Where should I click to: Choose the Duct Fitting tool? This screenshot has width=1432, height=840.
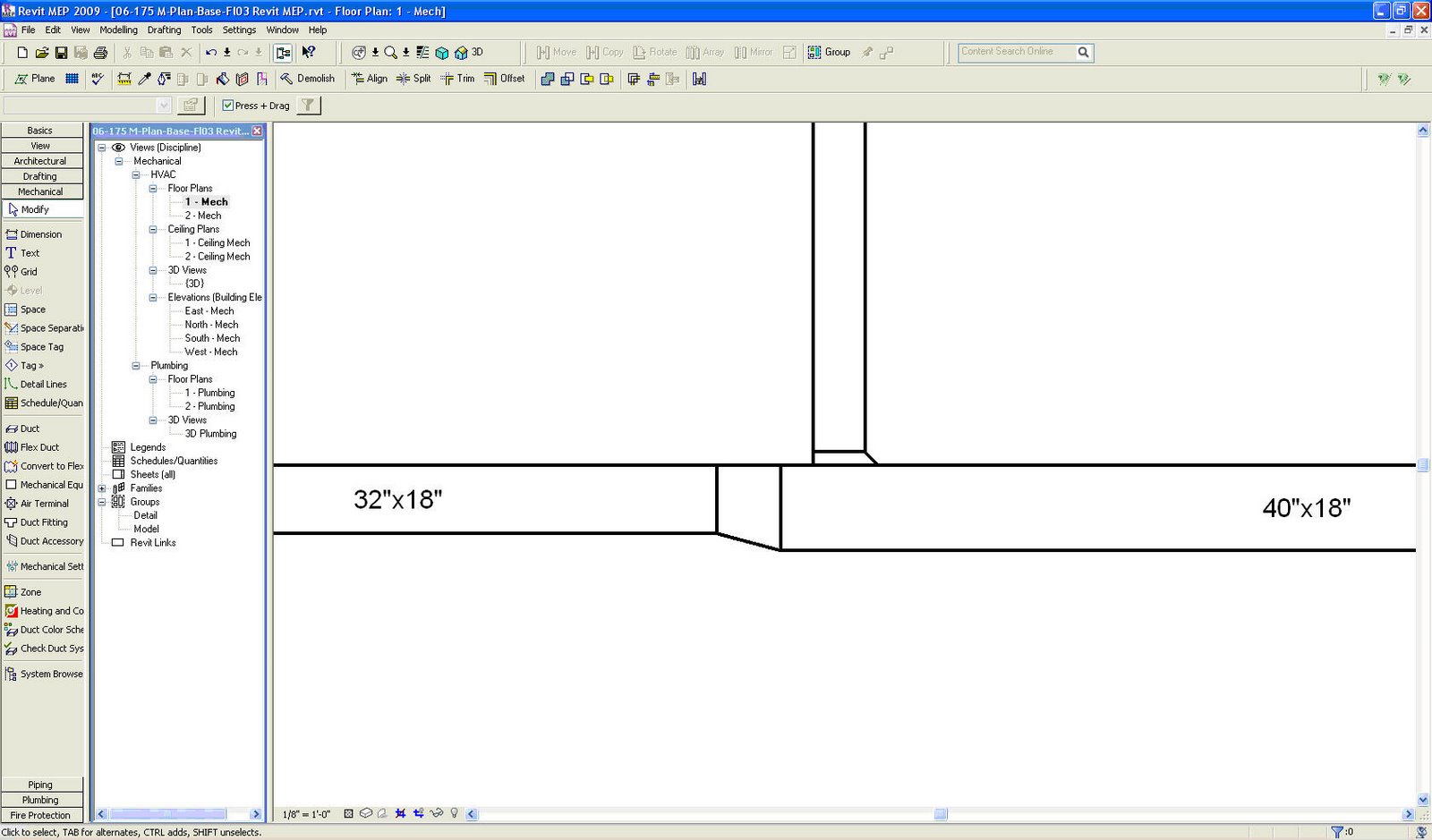coord(37,522)
